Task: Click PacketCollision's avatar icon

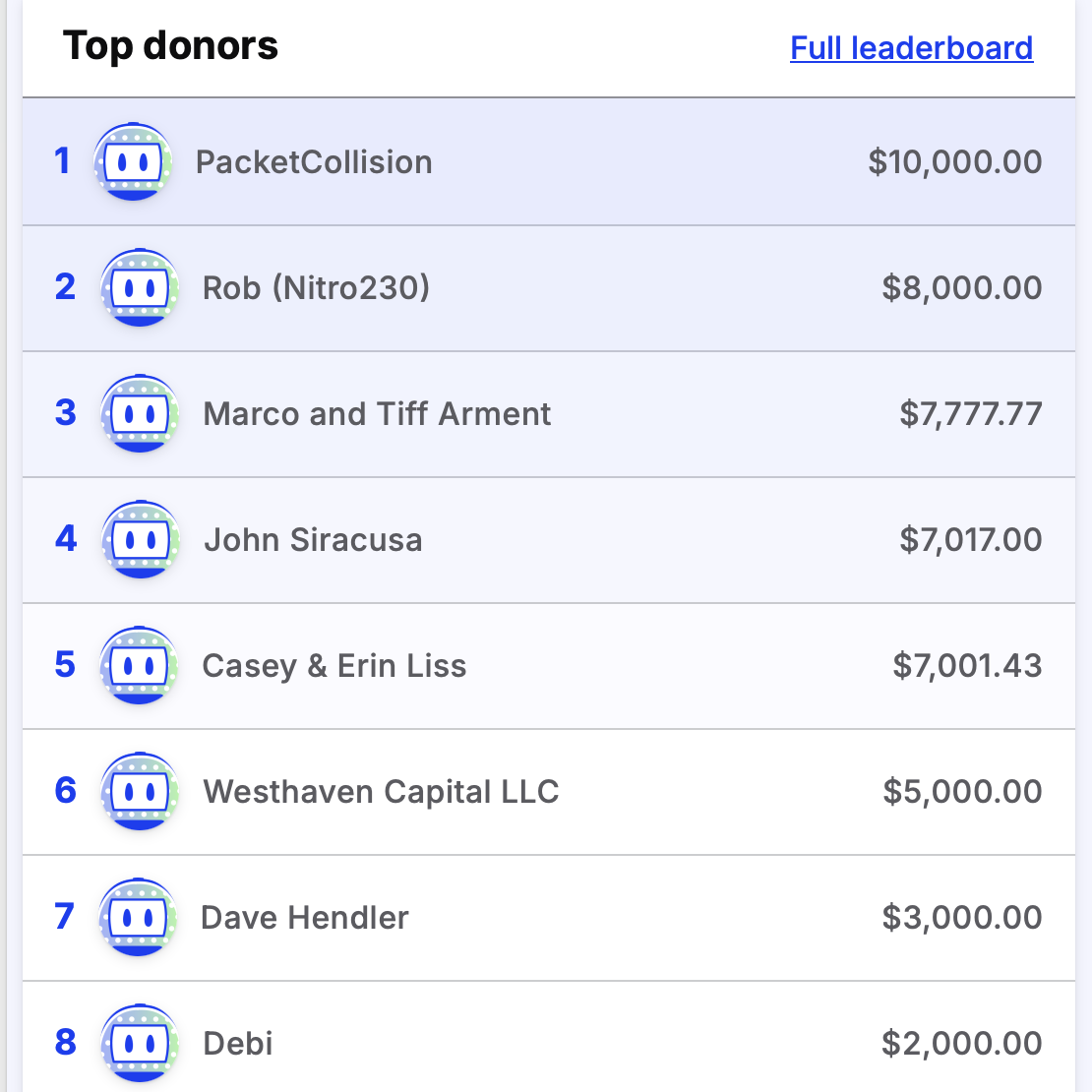Action: (133, 161)
